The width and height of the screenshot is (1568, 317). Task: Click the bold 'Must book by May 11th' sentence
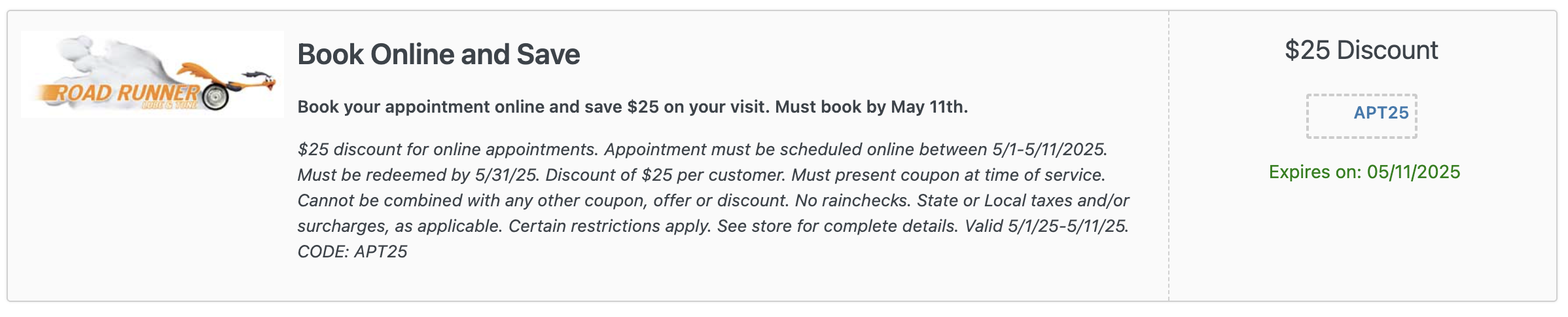pos(871,107)
